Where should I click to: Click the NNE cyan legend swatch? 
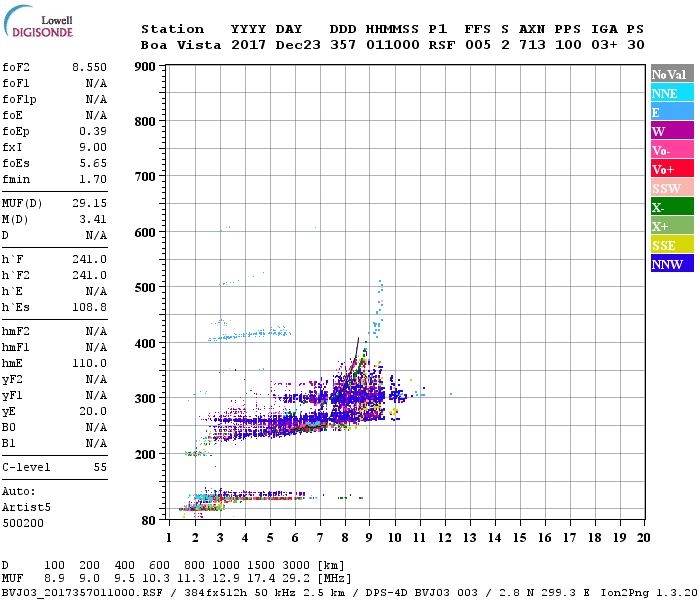(x=672, y=93)
